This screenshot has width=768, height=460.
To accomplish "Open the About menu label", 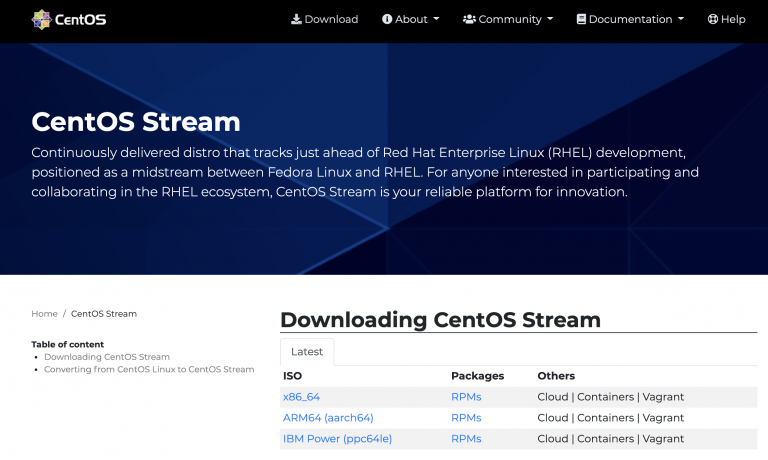I will tap(411, 19).
